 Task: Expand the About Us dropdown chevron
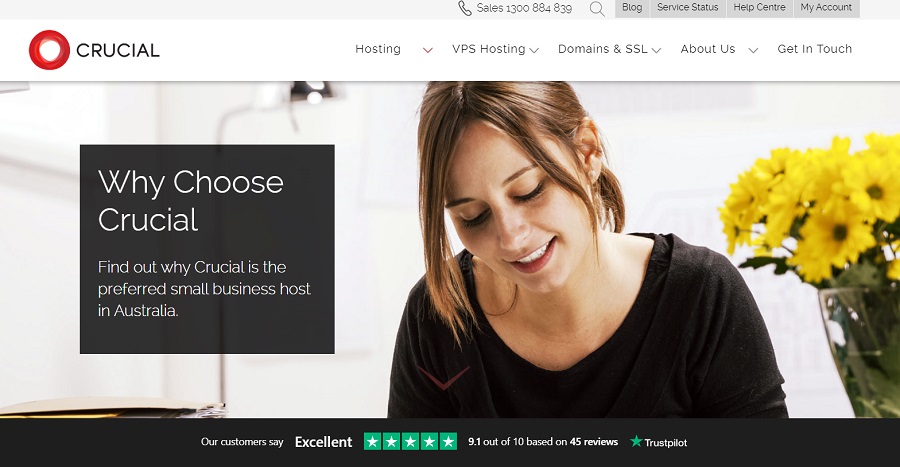(754, 50)
